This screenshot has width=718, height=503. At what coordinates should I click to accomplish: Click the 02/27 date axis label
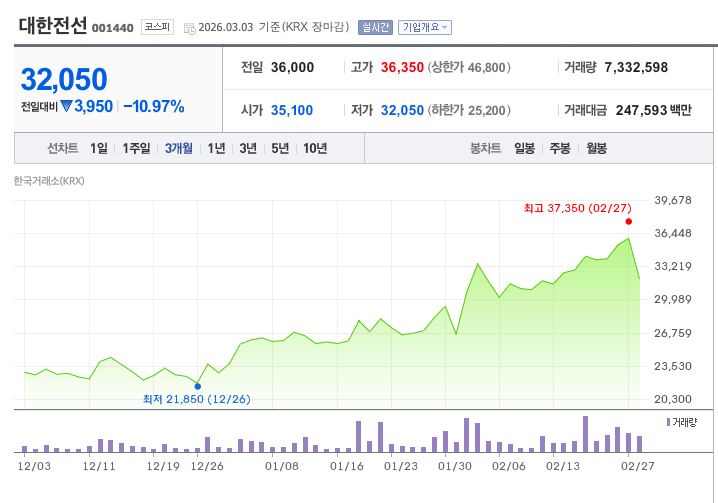[x=637, y=466]
